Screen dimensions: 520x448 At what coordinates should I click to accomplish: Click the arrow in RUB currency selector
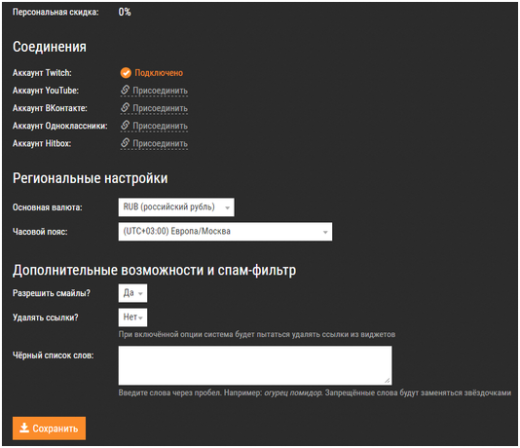[227, 208]
